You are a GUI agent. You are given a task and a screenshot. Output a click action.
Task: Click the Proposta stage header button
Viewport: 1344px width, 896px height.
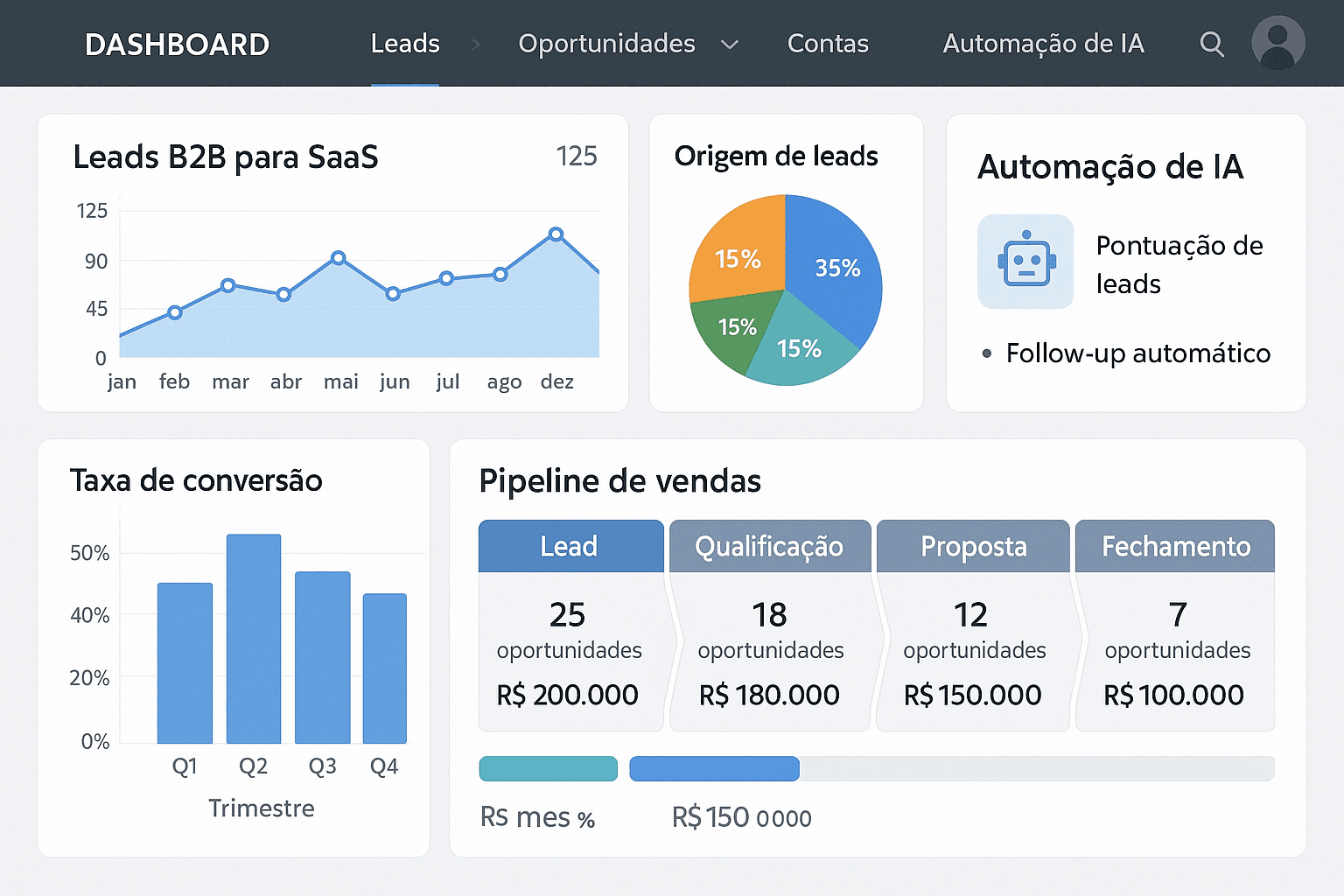(972, 546)
